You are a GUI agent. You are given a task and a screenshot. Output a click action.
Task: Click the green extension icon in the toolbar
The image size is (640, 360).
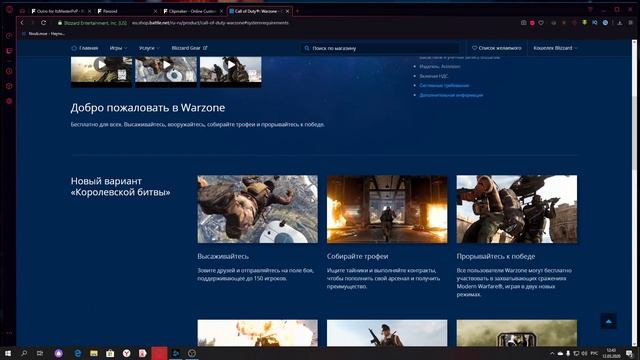(584, 23)
